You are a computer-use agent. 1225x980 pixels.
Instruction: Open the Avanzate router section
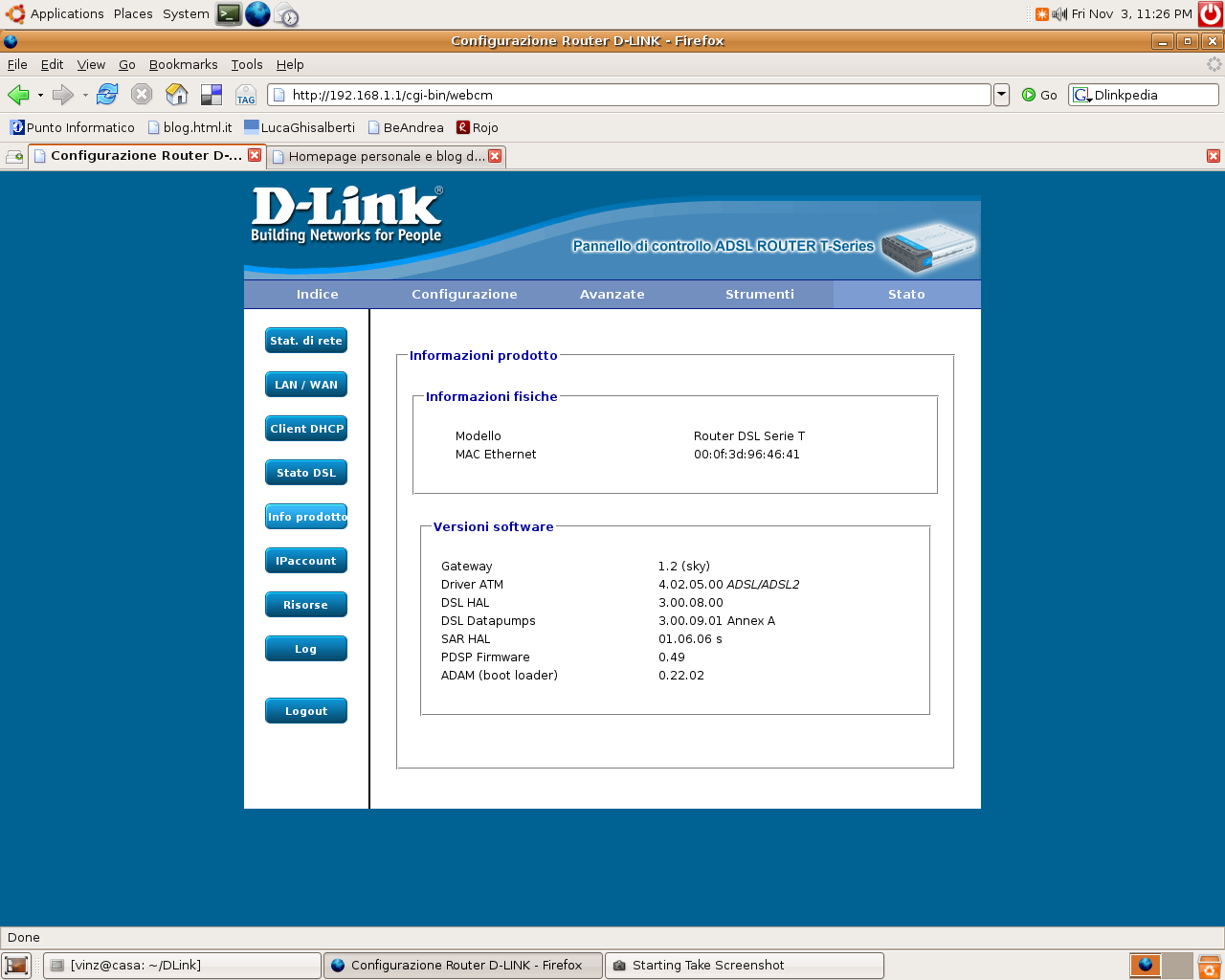point(612,294)
